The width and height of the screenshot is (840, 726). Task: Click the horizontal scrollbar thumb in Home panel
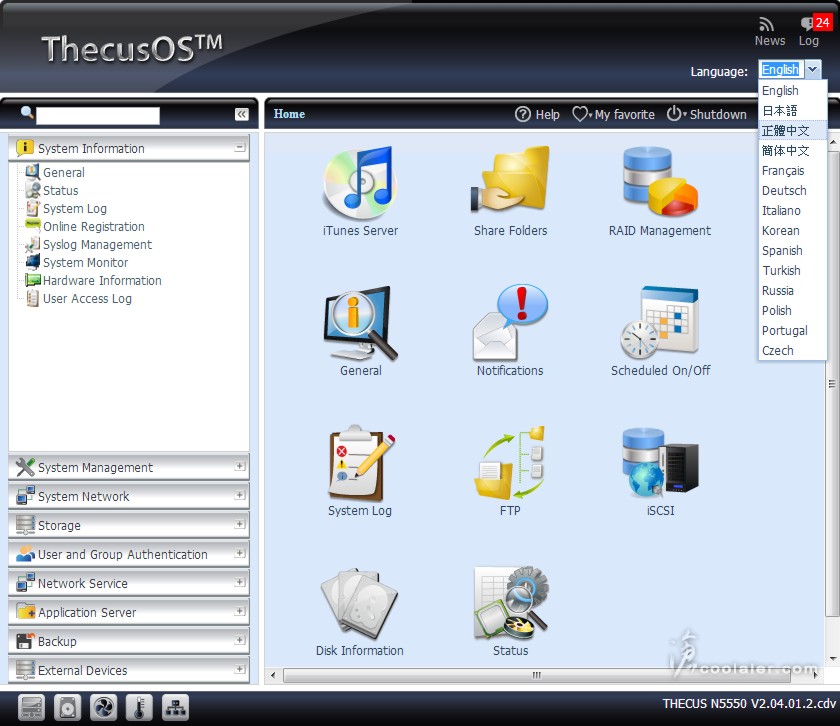click(x=537, y=675)
